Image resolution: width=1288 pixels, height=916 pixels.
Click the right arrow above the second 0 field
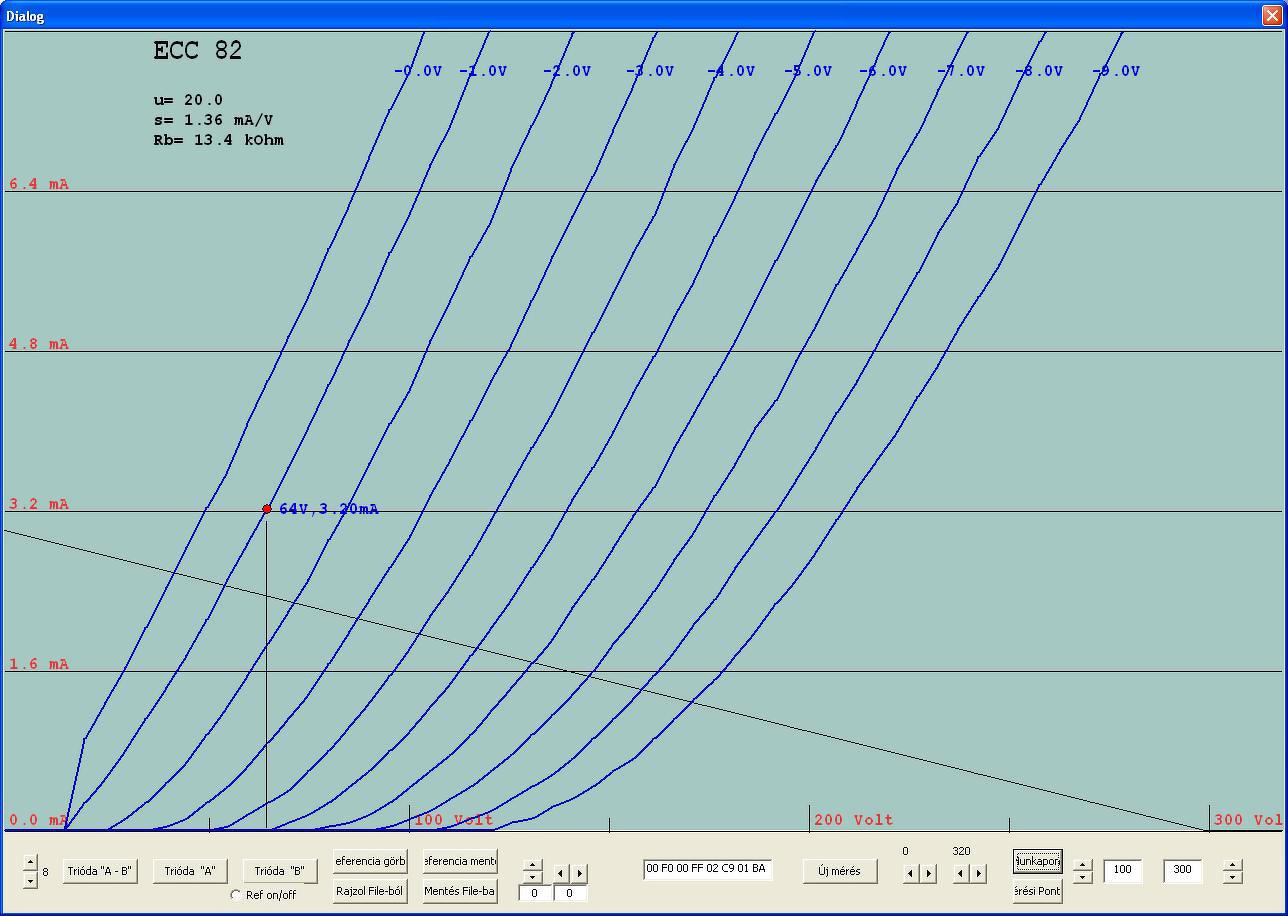coord(578,873)
